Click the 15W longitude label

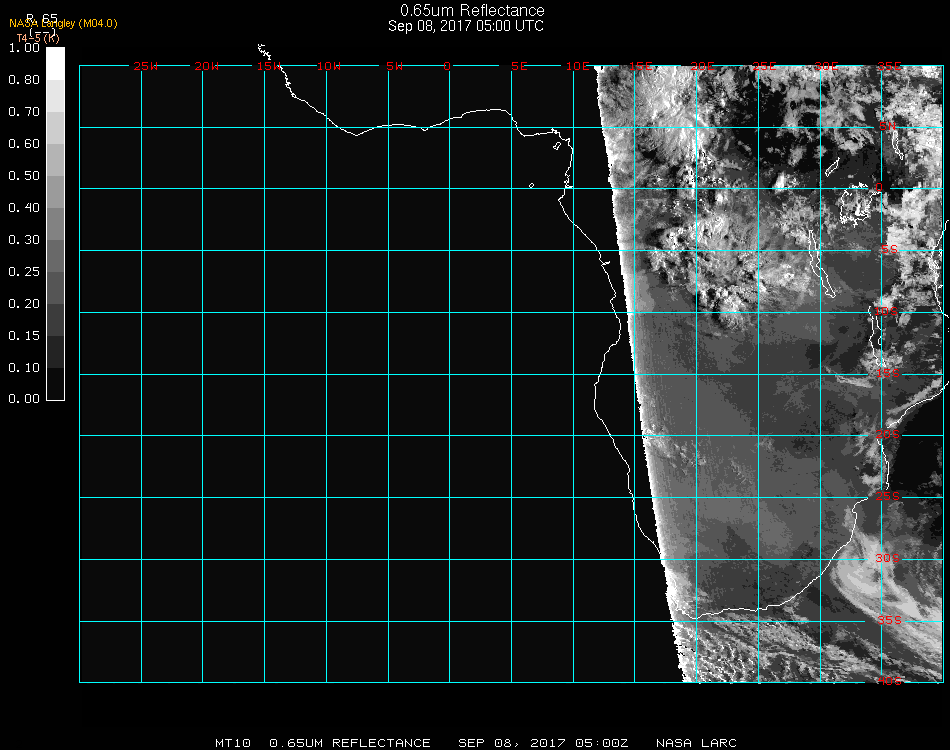(268, 67)
